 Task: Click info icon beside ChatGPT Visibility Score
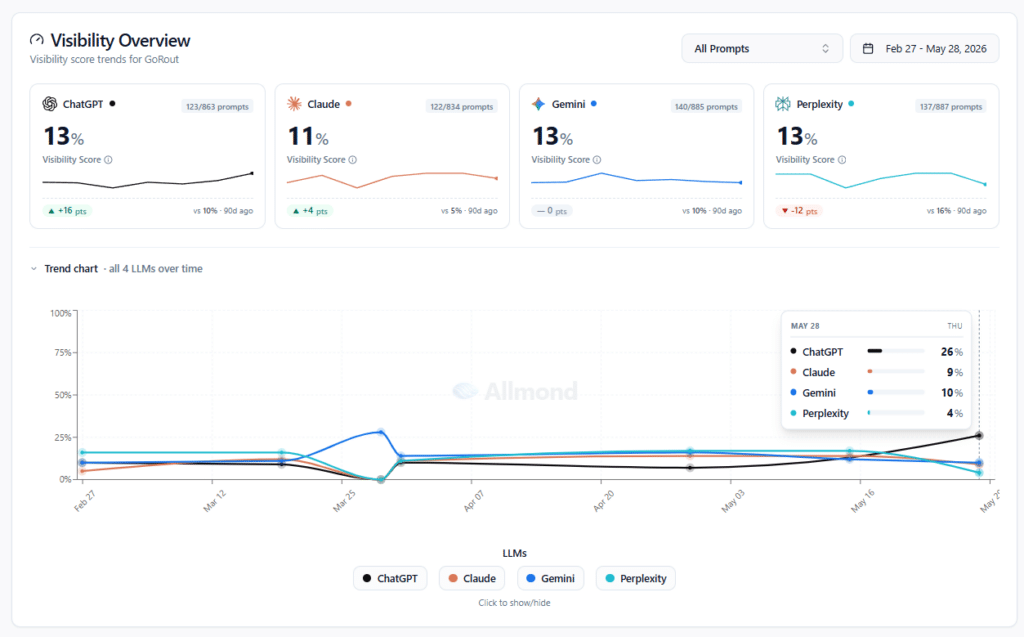point(108,159)
